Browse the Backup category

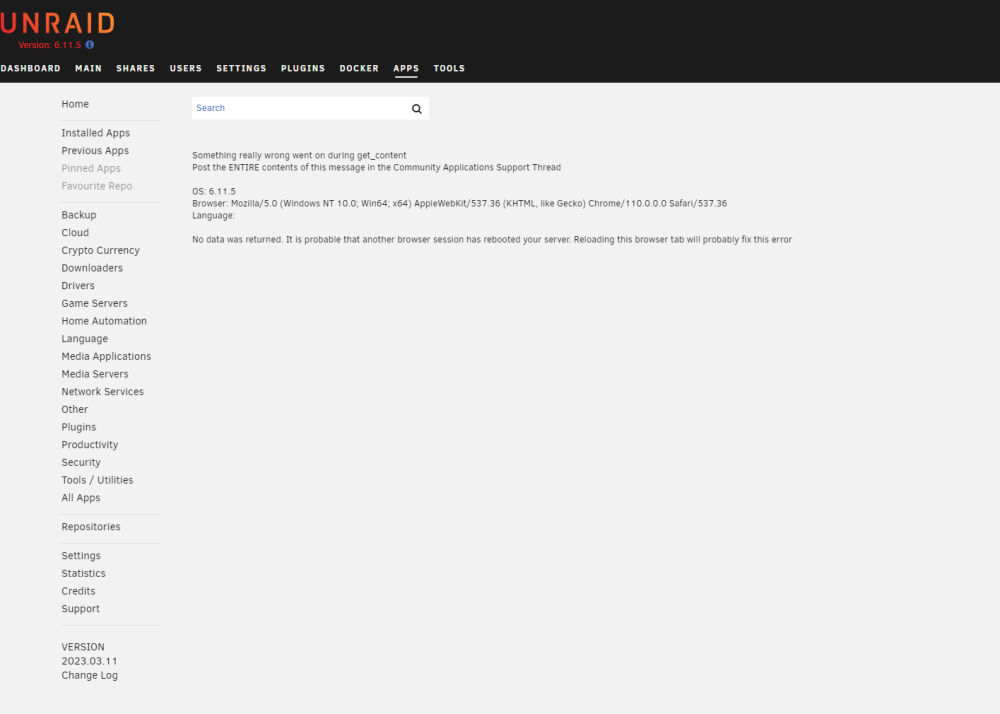click(x=79, y=215)
